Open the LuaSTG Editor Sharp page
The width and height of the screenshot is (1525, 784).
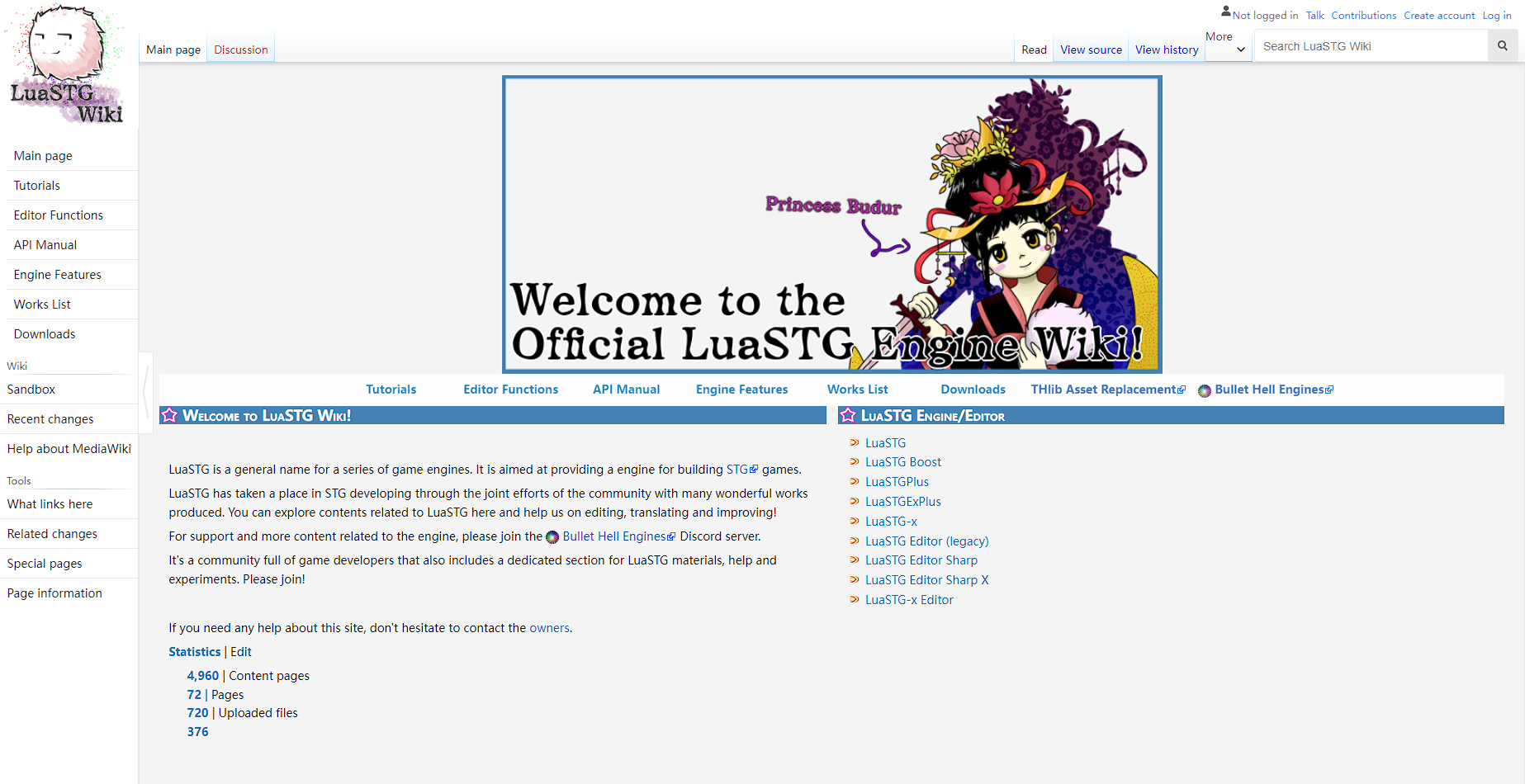[921, 560]
